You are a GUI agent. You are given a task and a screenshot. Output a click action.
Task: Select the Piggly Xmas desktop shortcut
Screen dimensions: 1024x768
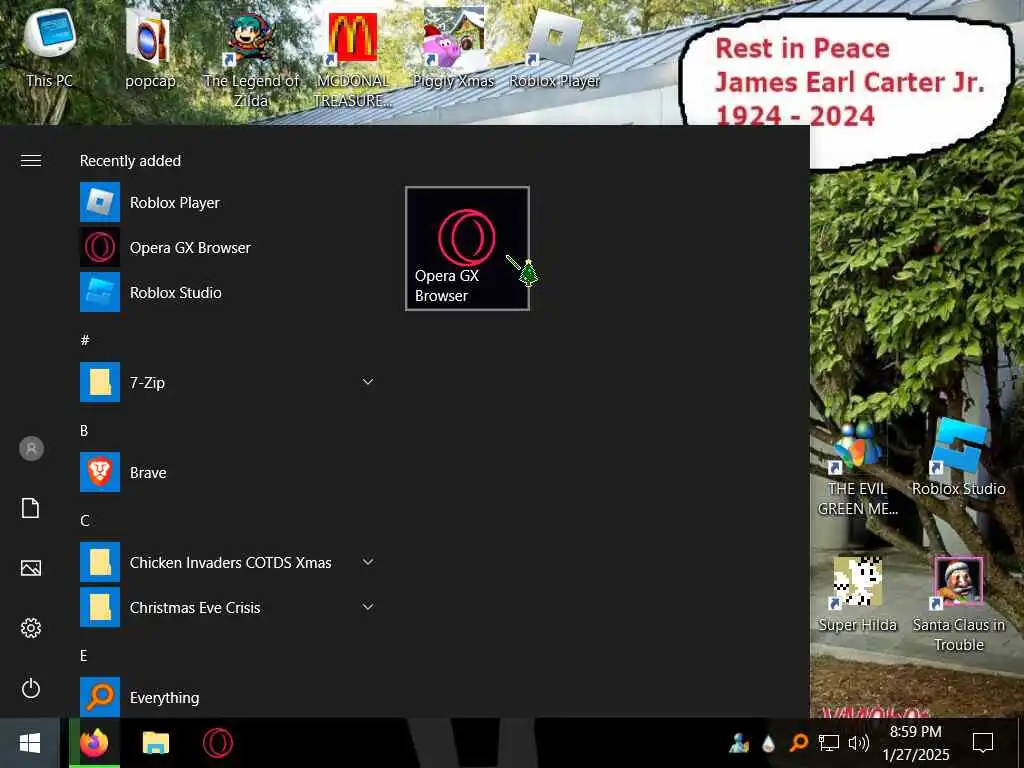(x=453, y=48)
